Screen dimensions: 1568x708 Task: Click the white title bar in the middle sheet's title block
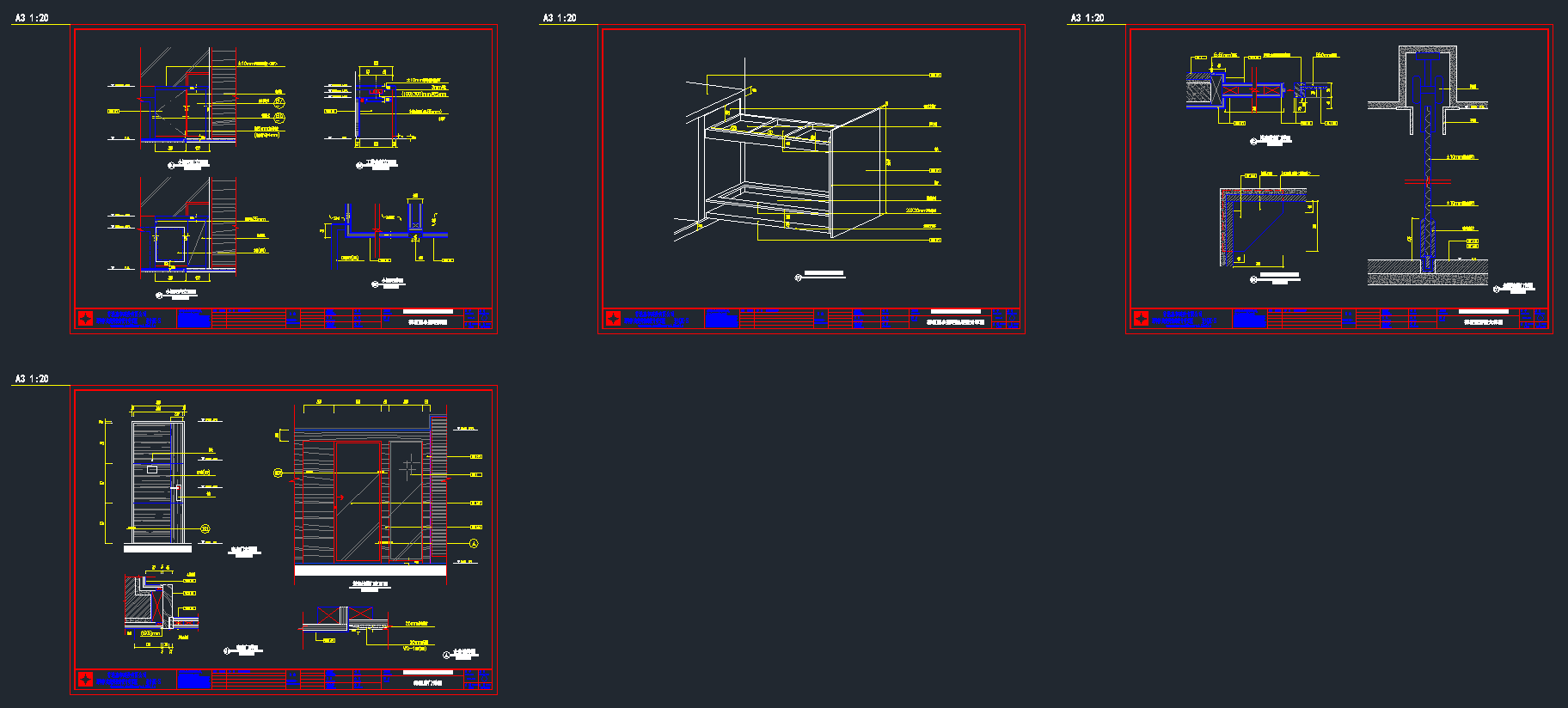pos(956,312)
